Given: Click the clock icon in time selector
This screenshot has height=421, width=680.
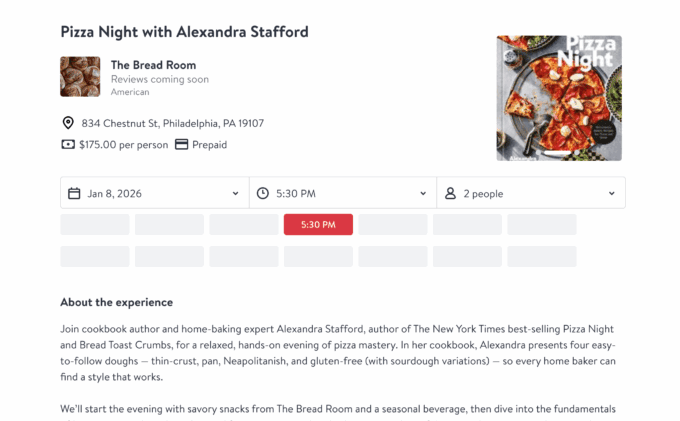Looking at the screenshot, I should pyautogui.click(x=263, y=193).
